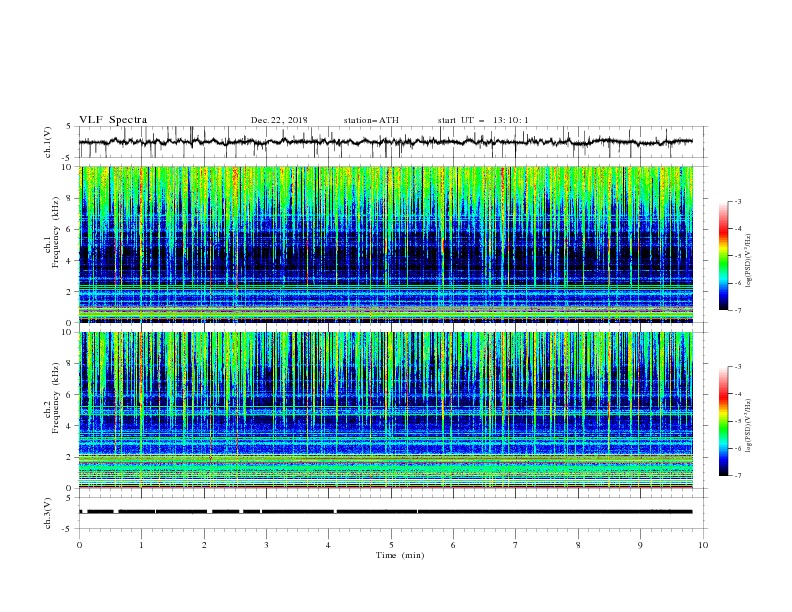Click the "-3" label on ch.1 colorbar
The height and width of the screenshot is (612, 792).
pos(737,201)
